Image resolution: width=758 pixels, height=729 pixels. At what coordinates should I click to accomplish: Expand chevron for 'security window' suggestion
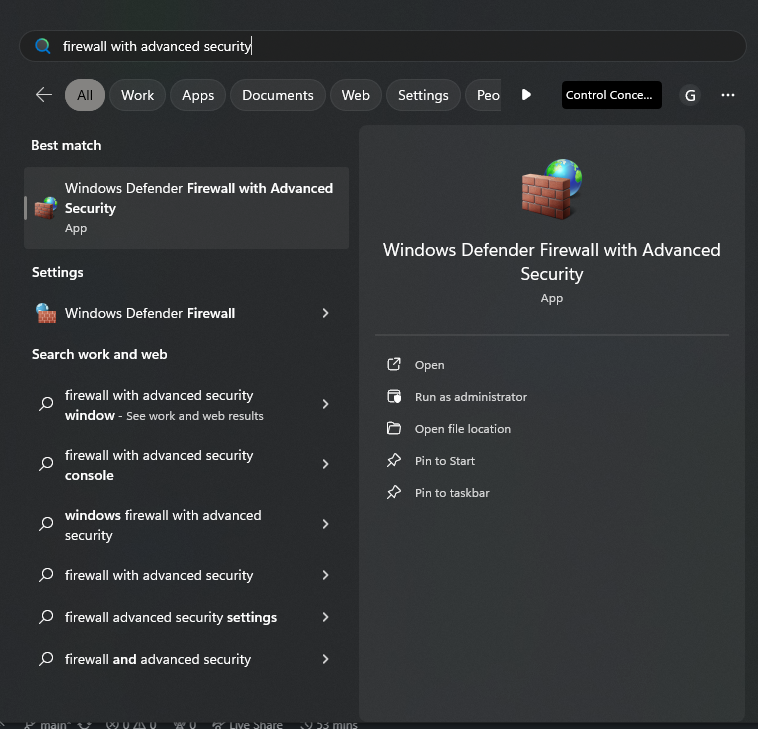point(325,404)
